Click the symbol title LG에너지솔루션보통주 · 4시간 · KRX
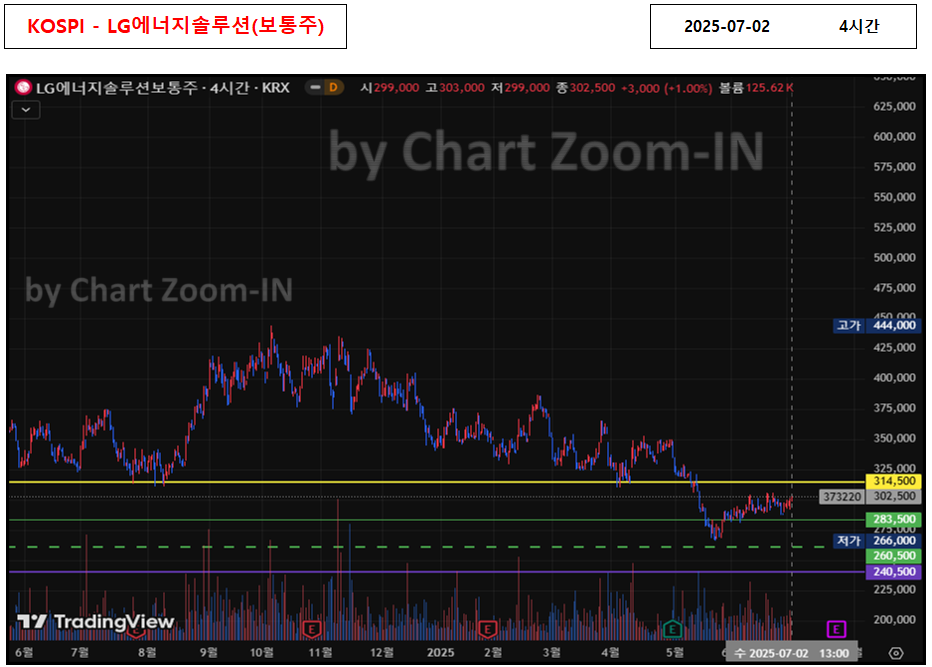 [163, 87]
